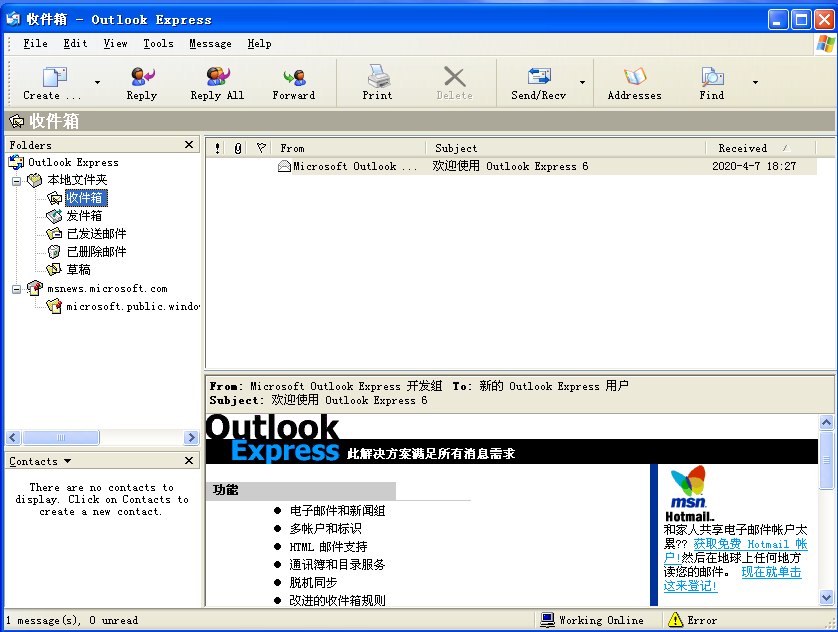
Task: Open the Send/Recv dropdown arrow
Action: (x=583, y=82)
